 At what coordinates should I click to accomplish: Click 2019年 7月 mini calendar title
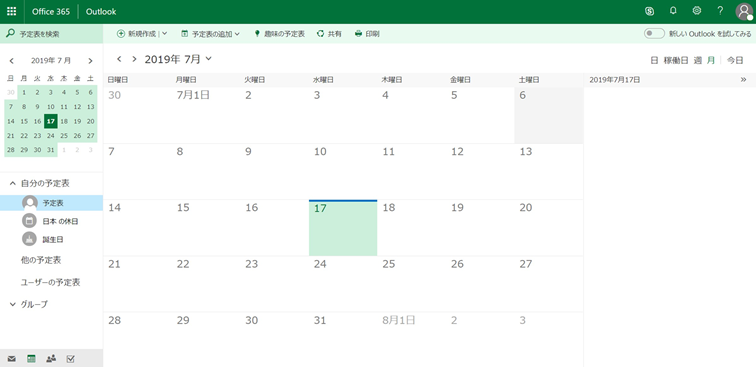coord(51,61)
